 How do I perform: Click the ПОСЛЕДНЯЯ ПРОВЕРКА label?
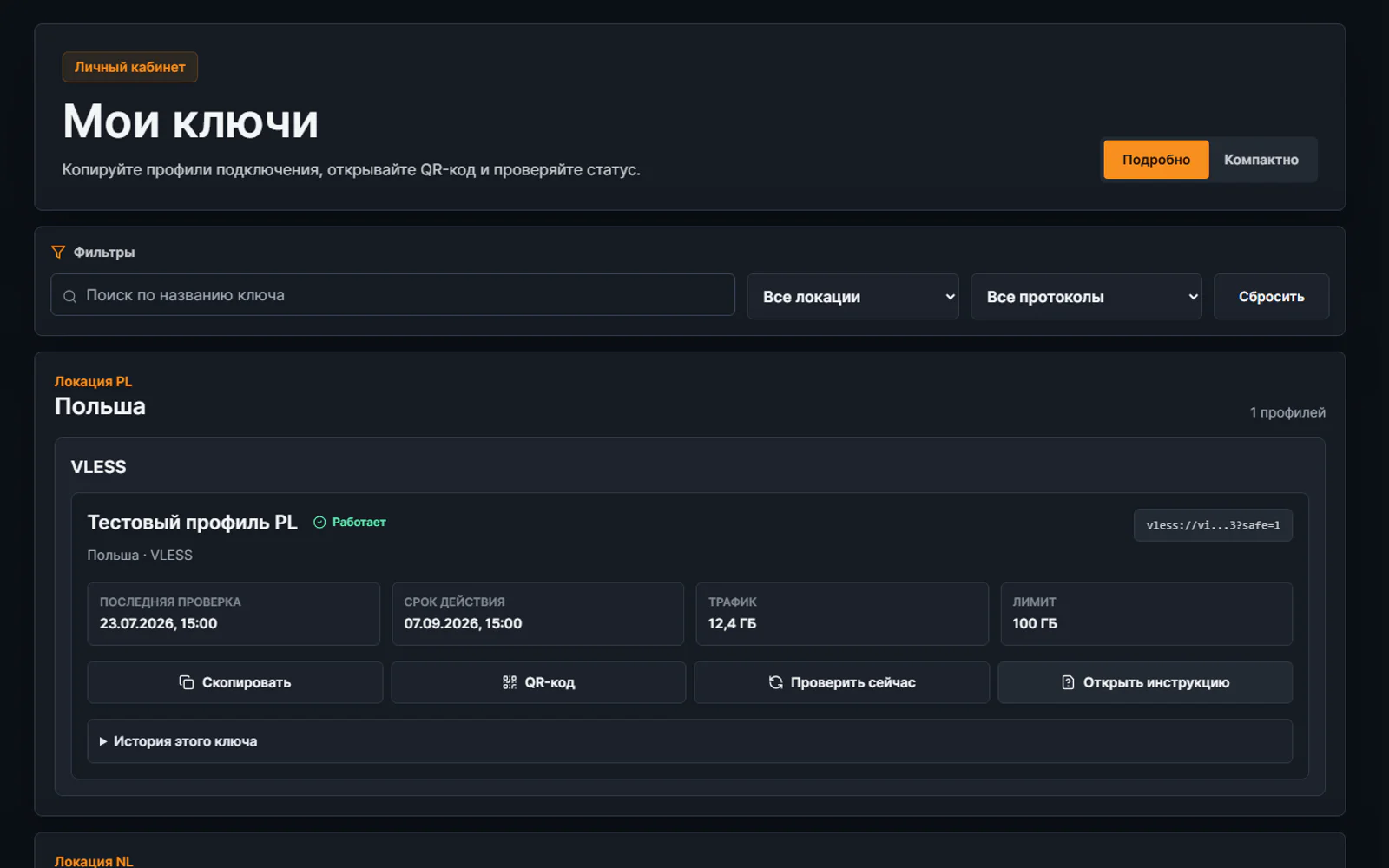coord(170,602)
